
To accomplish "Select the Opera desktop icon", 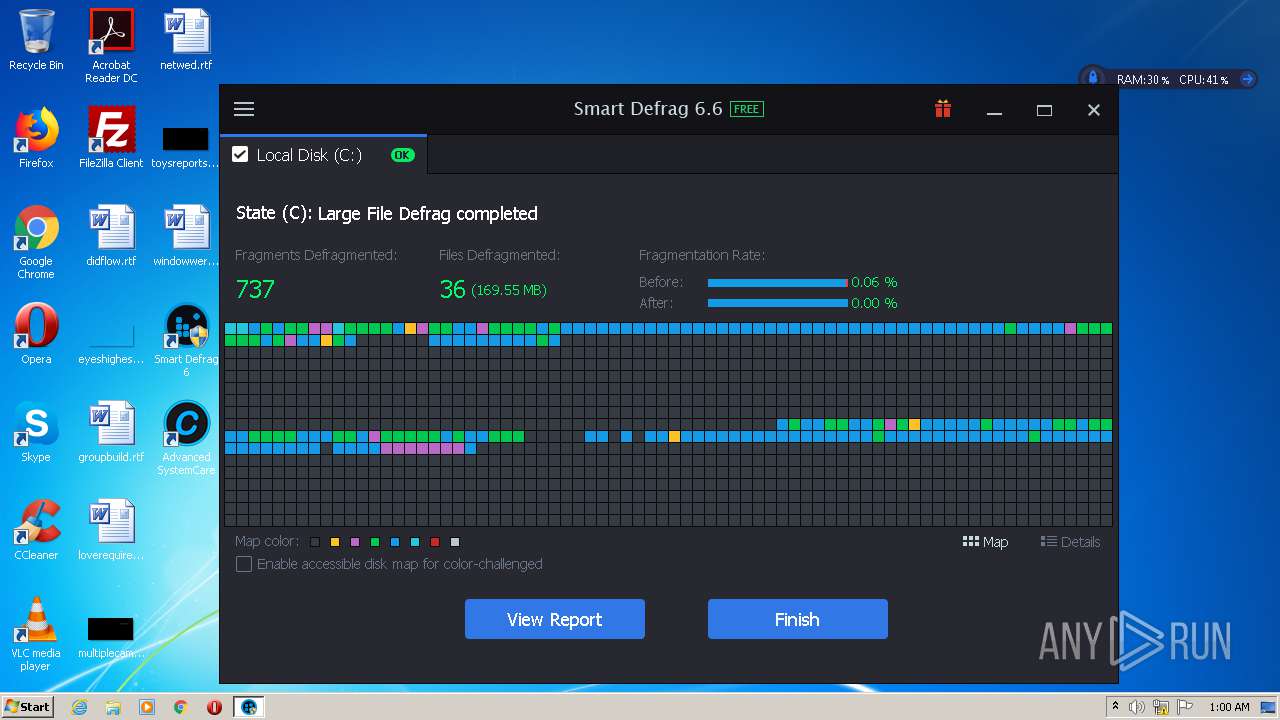I will pyautogui.click(x=36, y=334).
